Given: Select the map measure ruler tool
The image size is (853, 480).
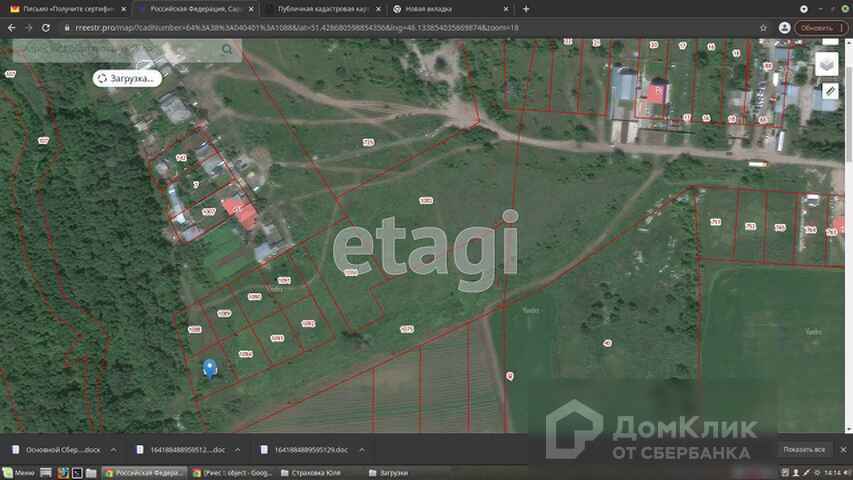Looking at the screenshot, I should [x=829, y=91].
